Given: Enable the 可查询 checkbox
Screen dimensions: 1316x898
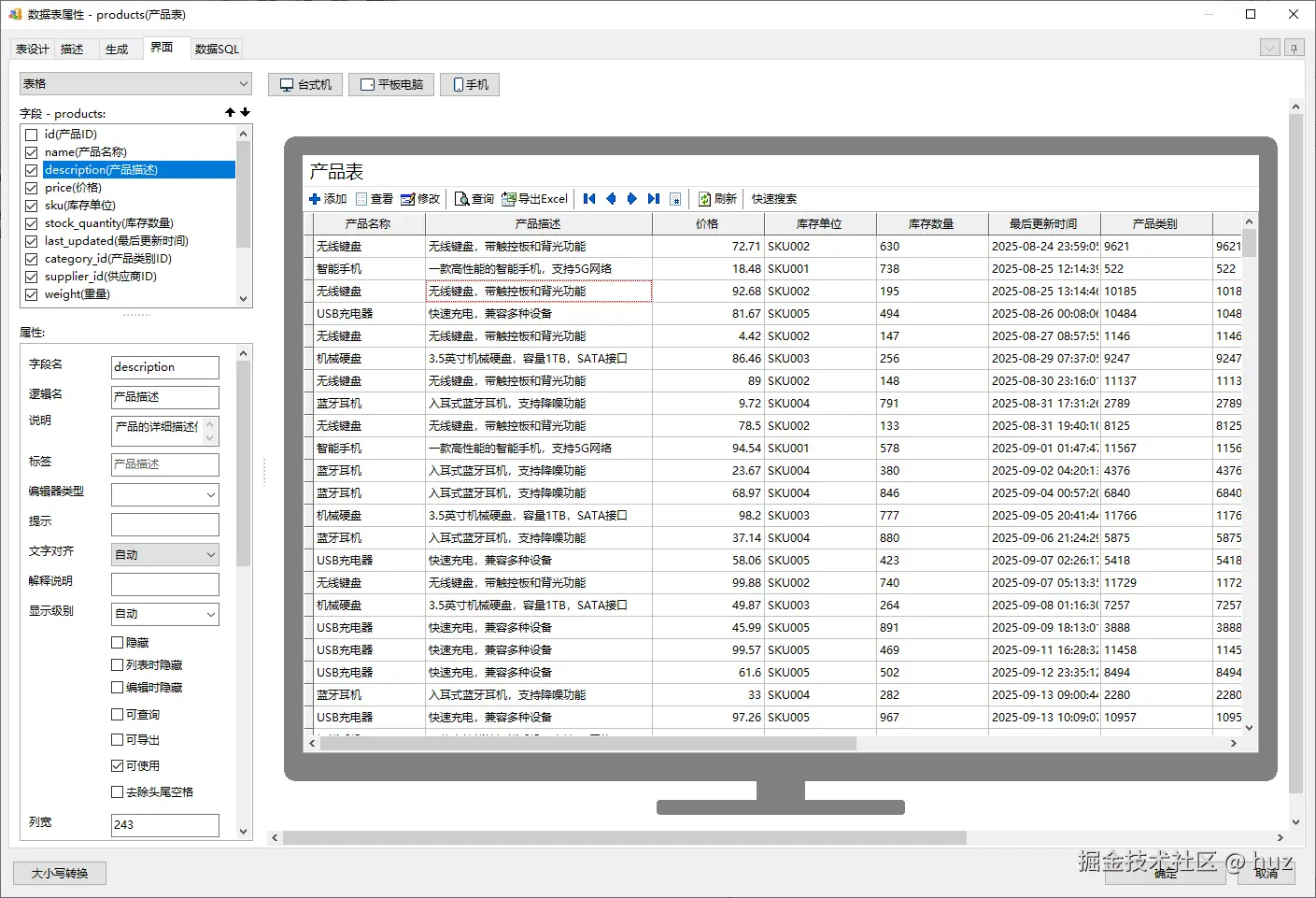Looking at the screenshot, I should tap(118, 714).
